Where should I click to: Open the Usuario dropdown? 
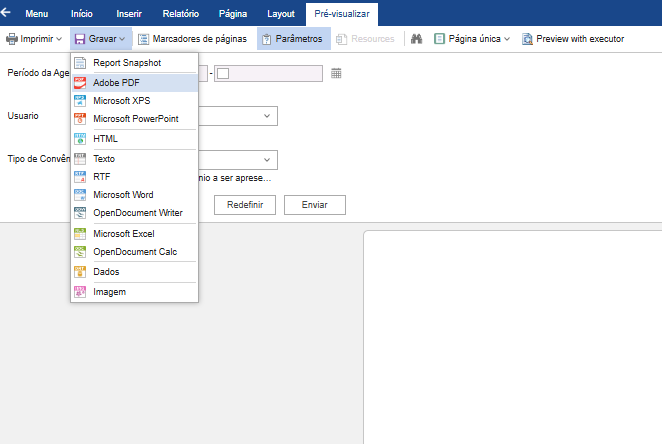coord(266,116)
